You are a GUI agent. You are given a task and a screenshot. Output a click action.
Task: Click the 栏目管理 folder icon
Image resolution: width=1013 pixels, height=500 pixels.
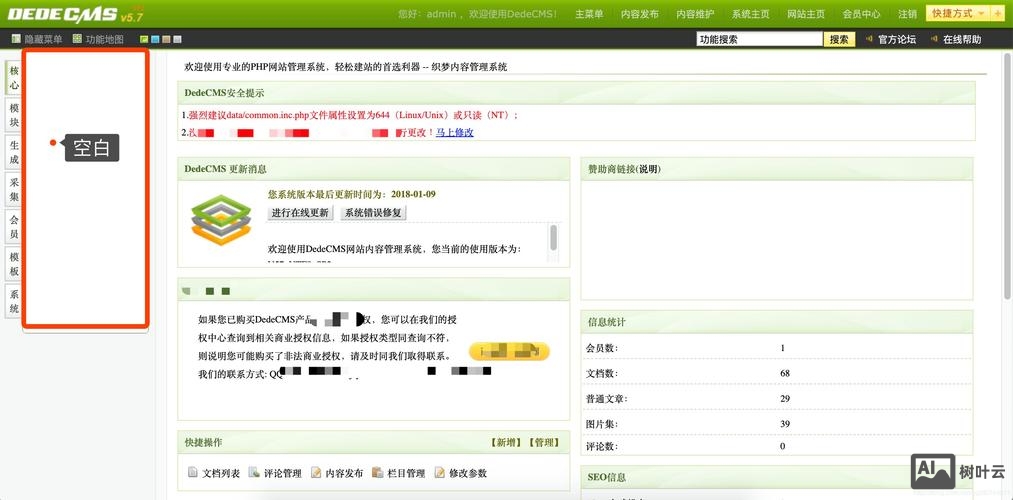pos(378,472)
